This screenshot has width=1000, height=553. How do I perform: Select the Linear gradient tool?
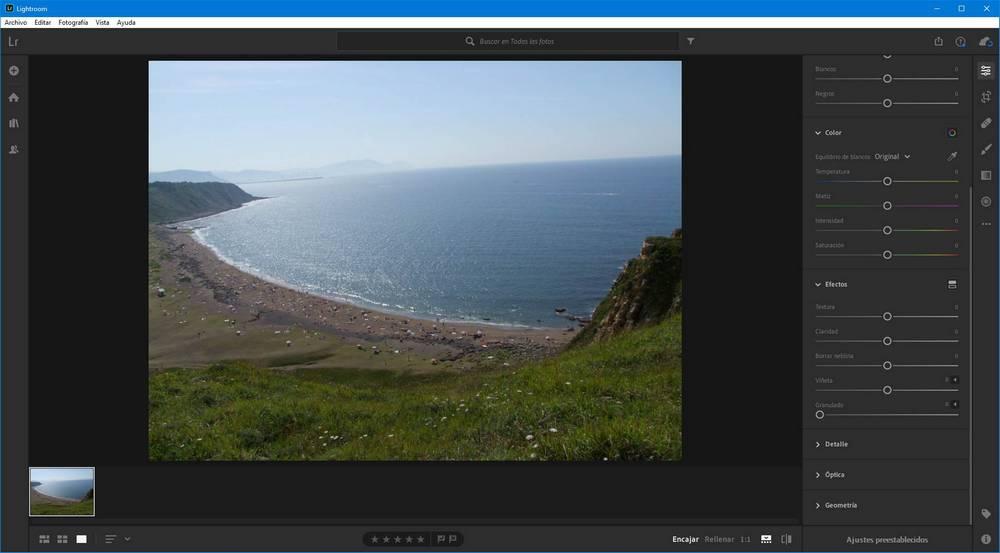pos(986,175)
